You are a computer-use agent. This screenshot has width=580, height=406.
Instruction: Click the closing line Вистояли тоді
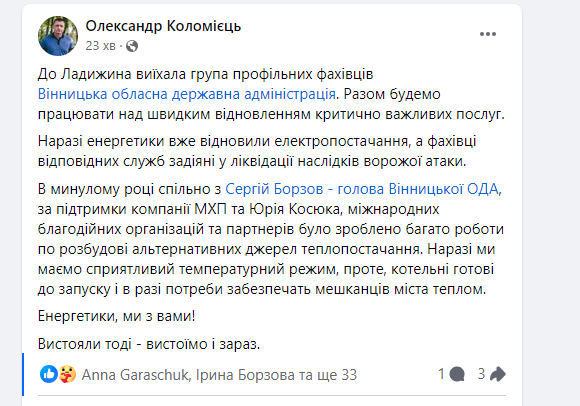click(x=149, y=344)
